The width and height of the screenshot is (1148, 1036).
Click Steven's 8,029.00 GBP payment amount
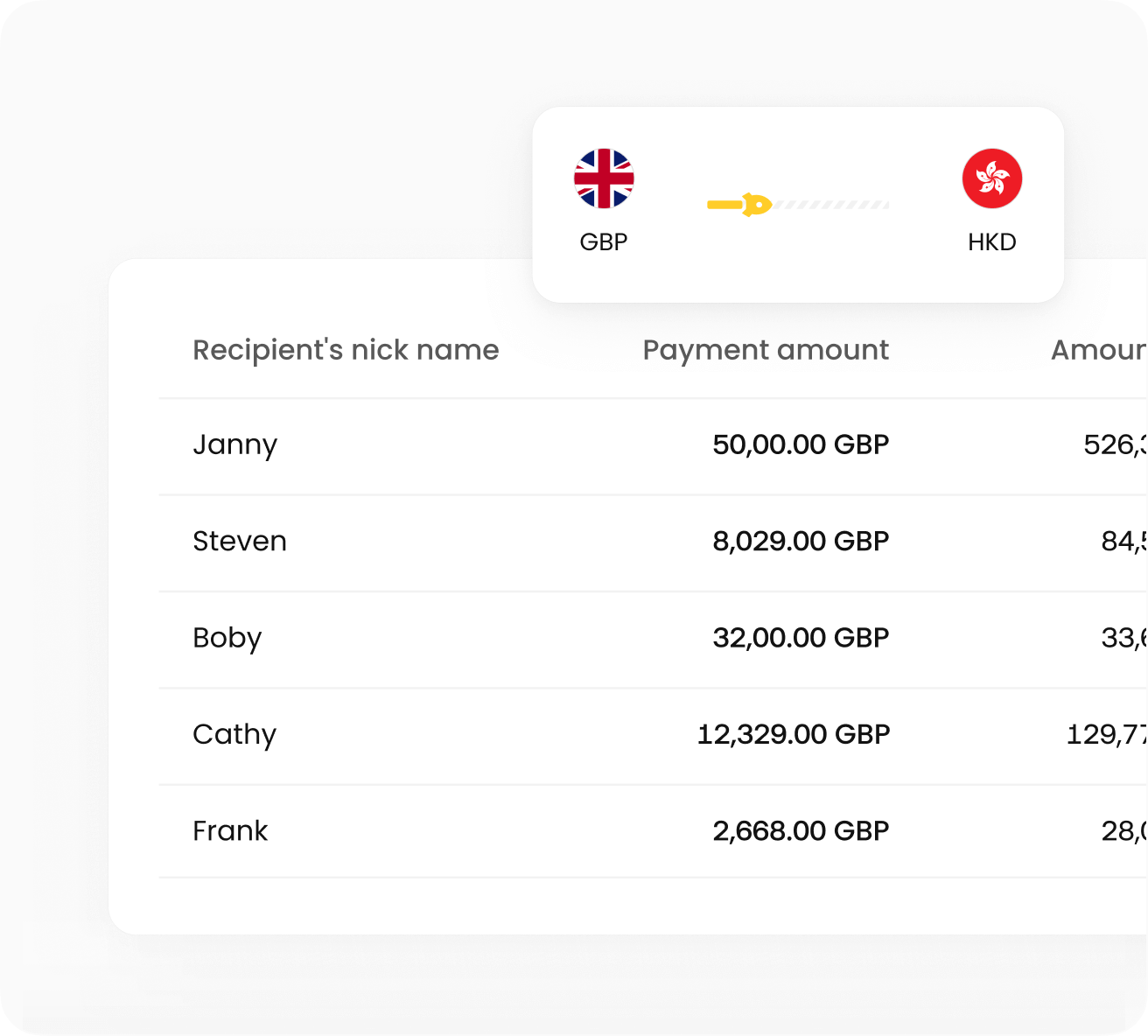click(x=801, y=541)
